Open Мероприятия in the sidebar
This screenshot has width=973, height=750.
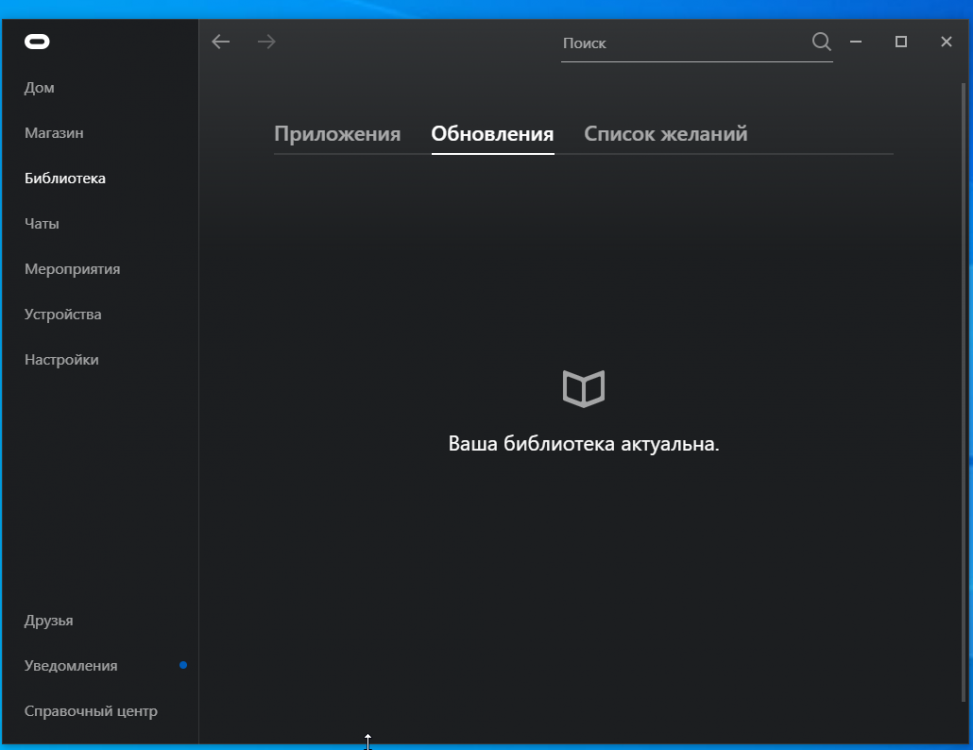pyautogui.click(x=72, y=269)
